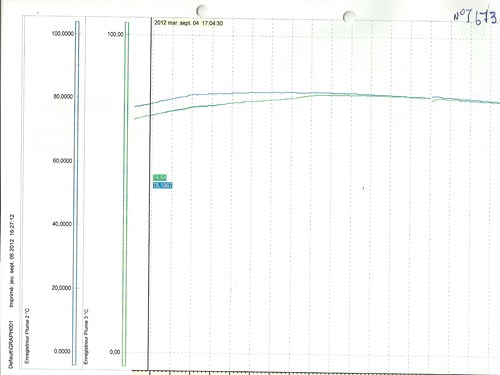500x375 pixels.
Task: Click the 80,0000 axis label
Action: [63, 96]
